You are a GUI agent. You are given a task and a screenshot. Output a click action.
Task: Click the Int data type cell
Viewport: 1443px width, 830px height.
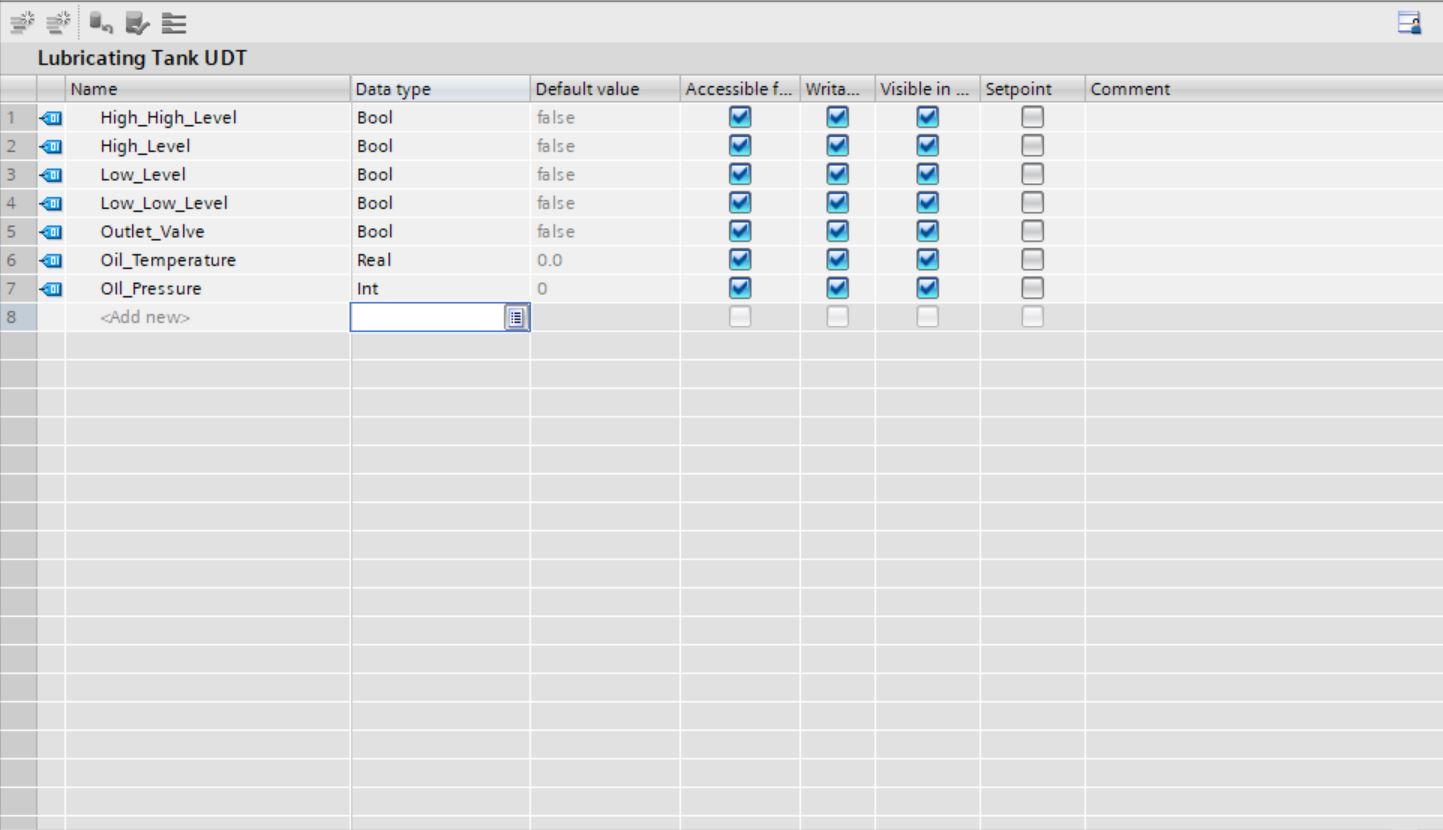(440, 289)
